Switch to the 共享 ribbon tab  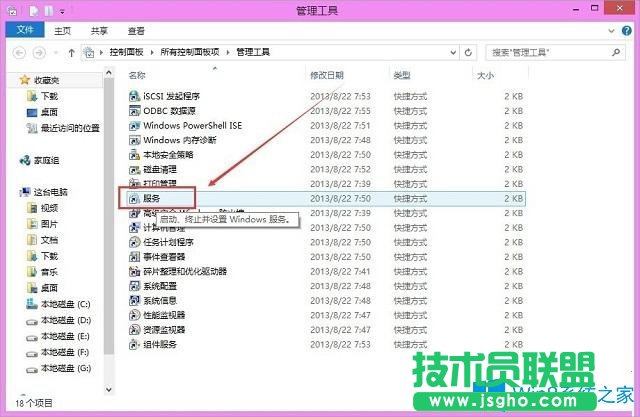pos(99,31)
